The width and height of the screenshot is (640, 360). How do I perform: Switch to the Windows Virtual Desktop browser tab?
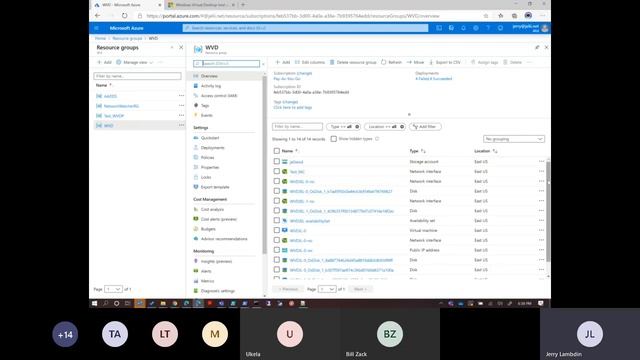(x=202, y=5)
